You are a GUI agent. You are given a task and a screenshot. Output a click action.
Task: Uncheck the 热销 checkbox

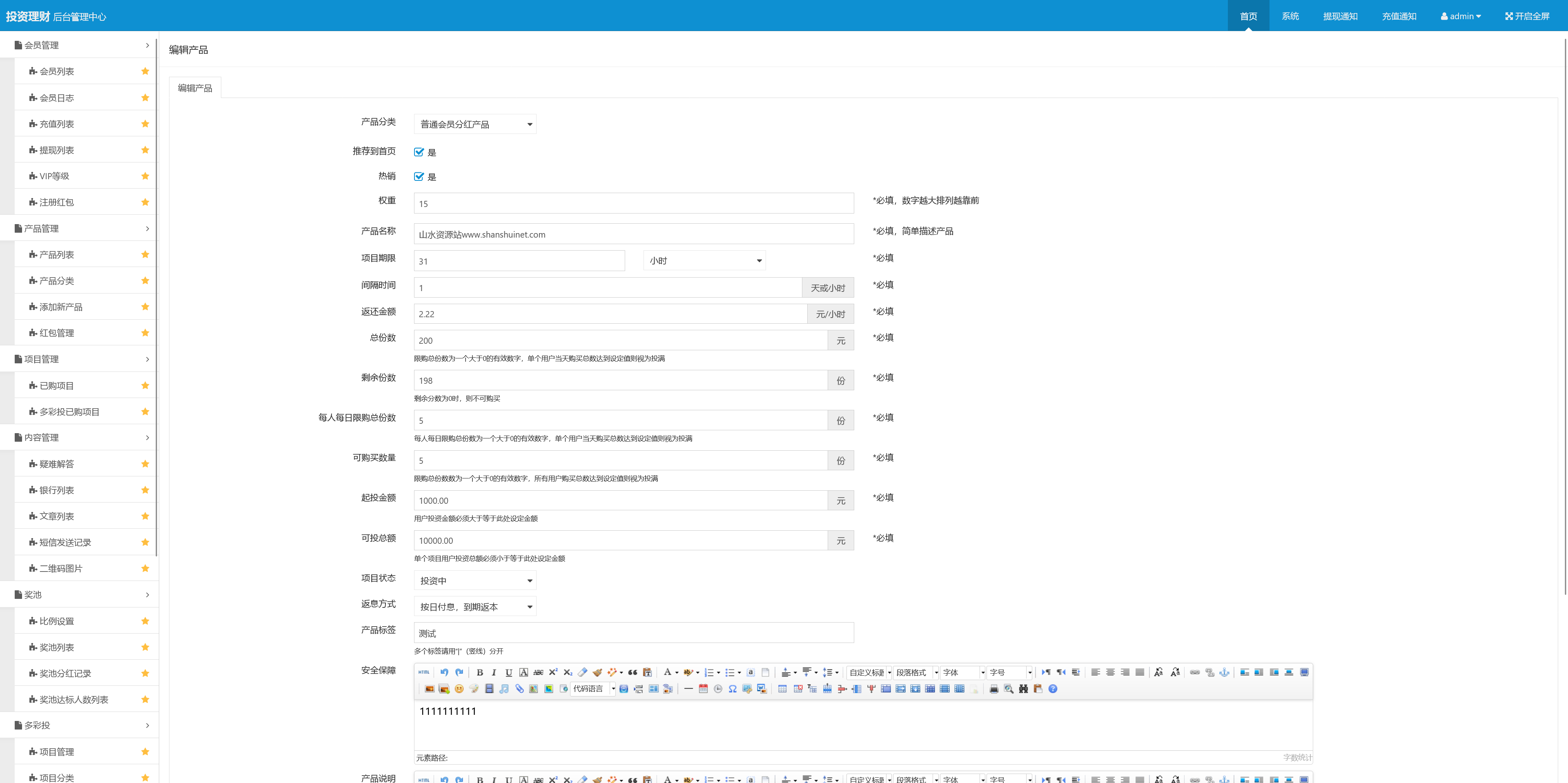(419, 176)
